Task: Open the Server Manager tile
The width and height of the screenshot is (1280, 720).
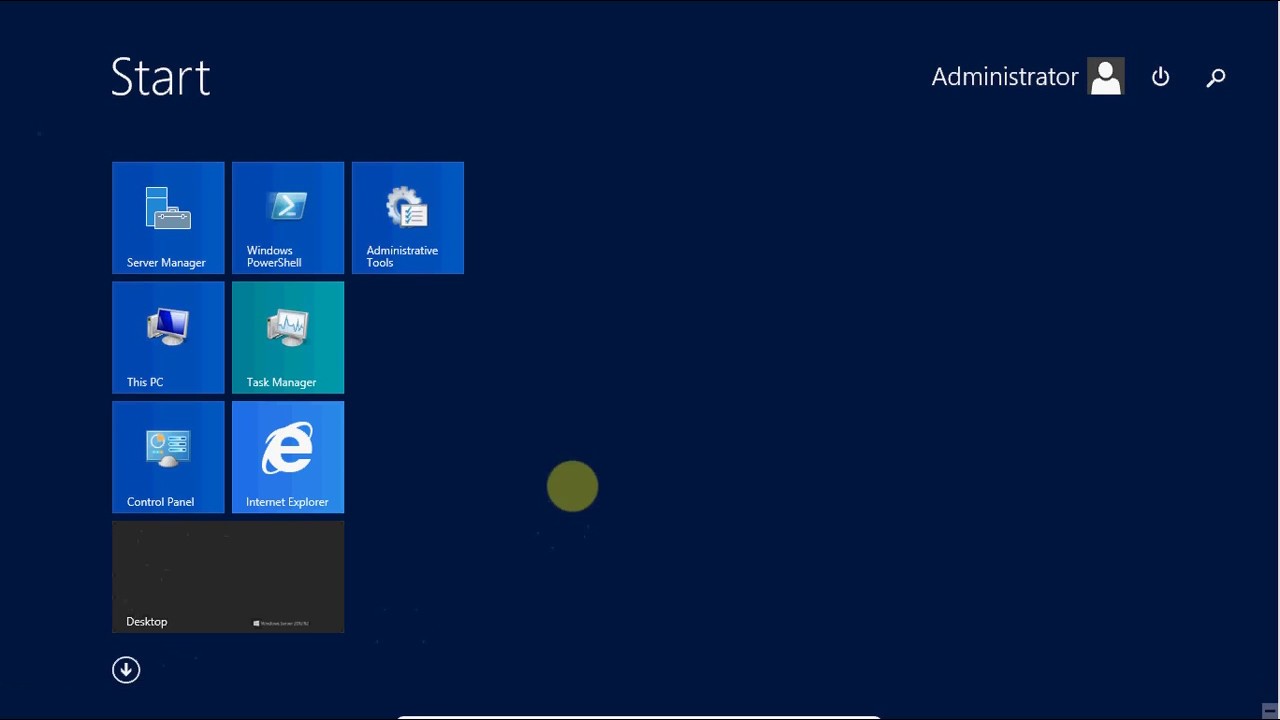Action: [168, 218]
